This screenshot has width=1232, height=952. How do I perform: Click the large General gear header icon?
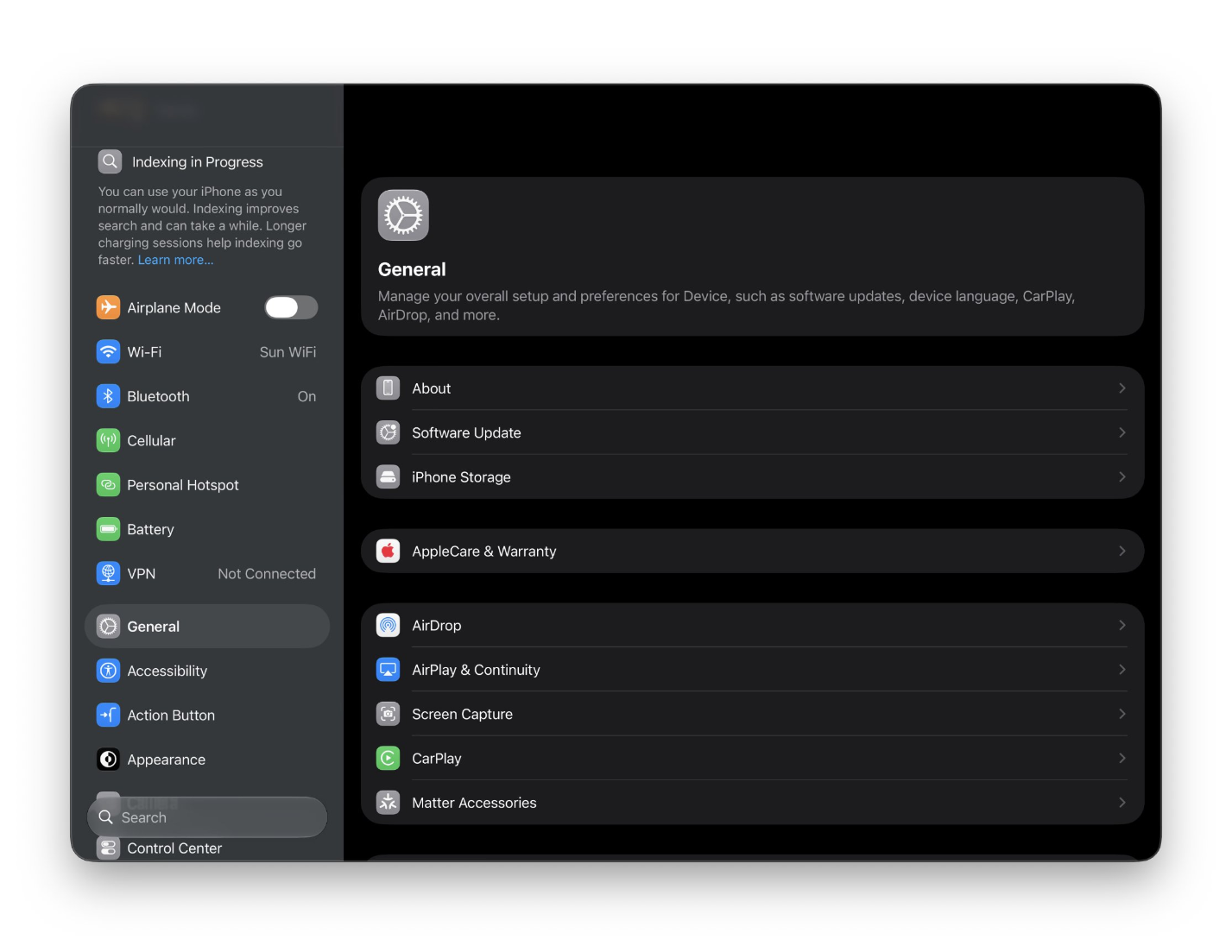(403, 215)
